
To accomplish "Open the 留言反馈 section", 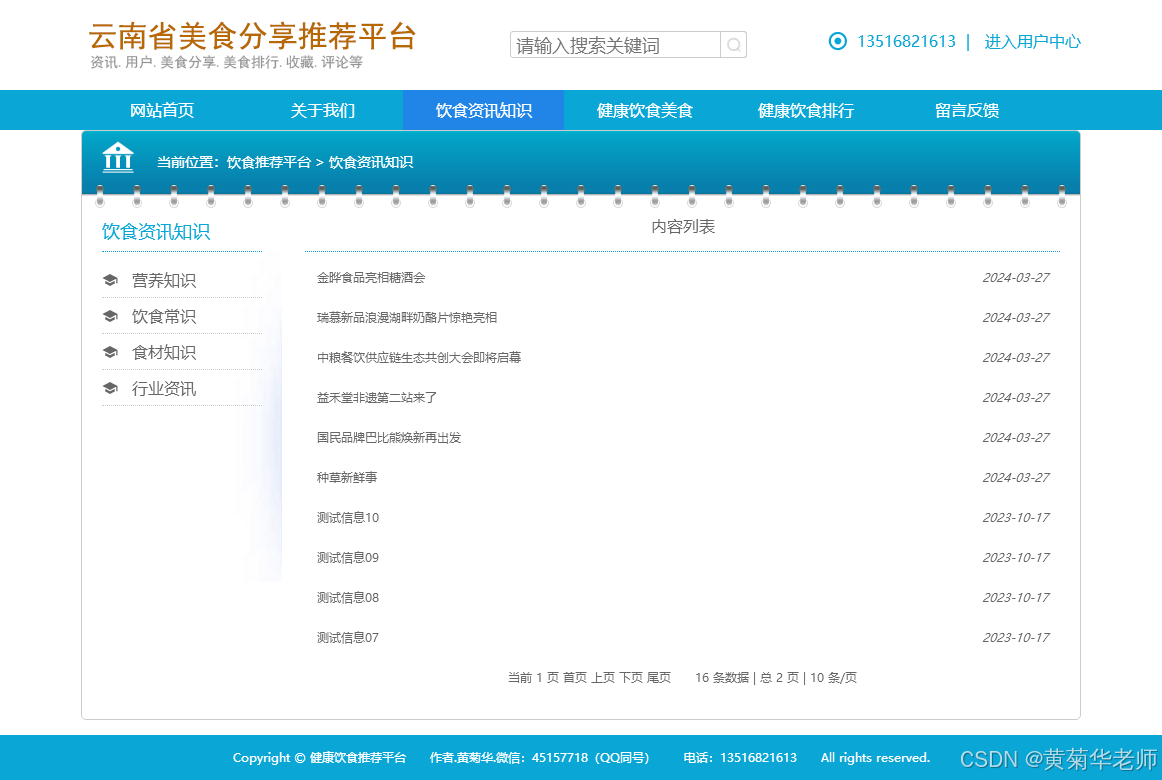I will pos(965,110).
